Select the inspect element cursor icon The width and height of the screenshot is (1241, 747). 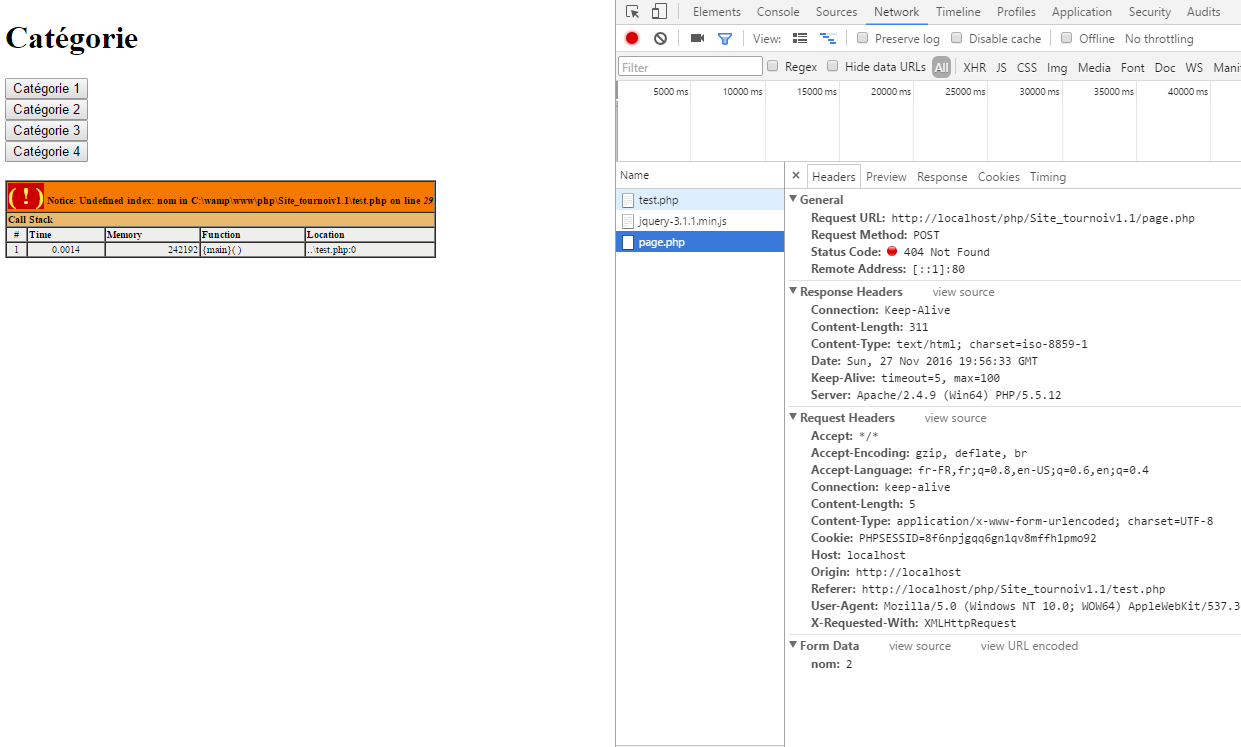[631, 11]
